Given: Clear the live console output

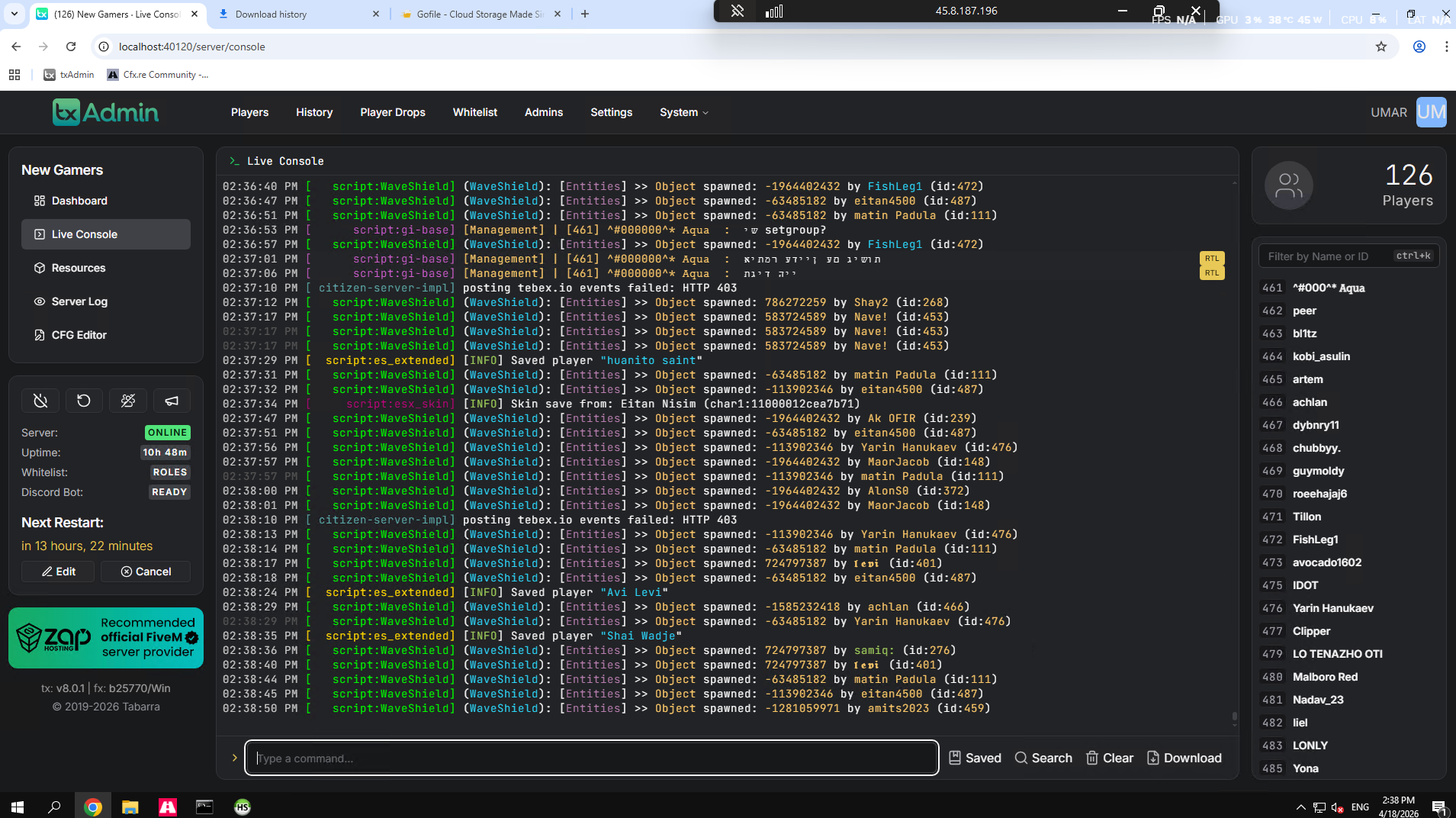Looking at the screenshot, I should coord(1110,758).
